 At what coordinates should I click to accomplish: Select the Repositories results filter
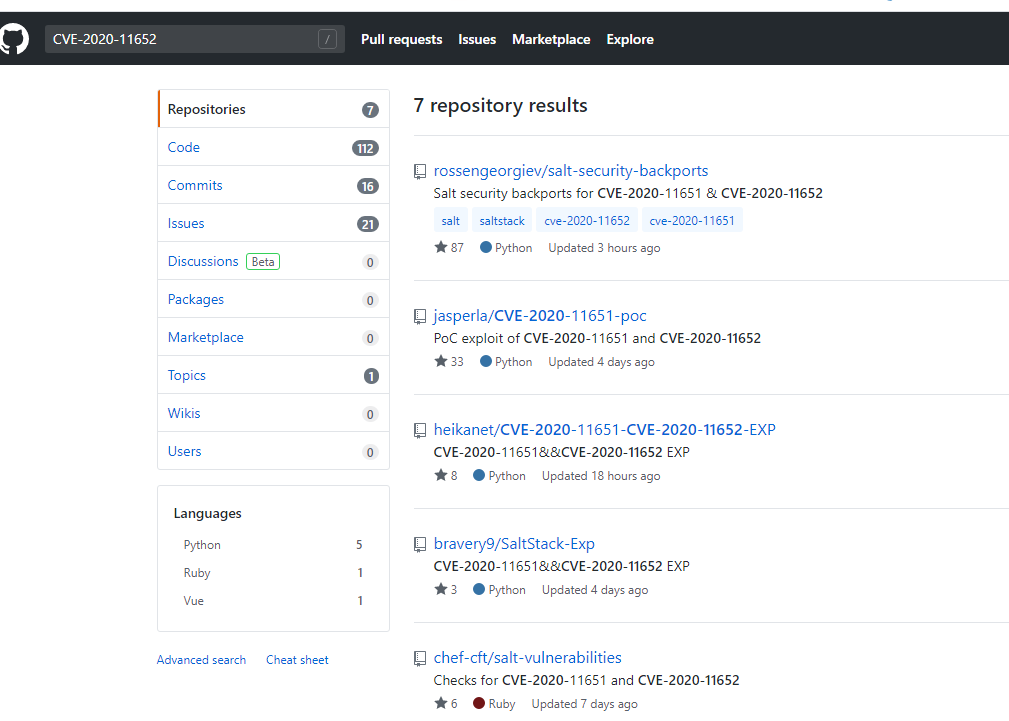[x=273, y=109]
